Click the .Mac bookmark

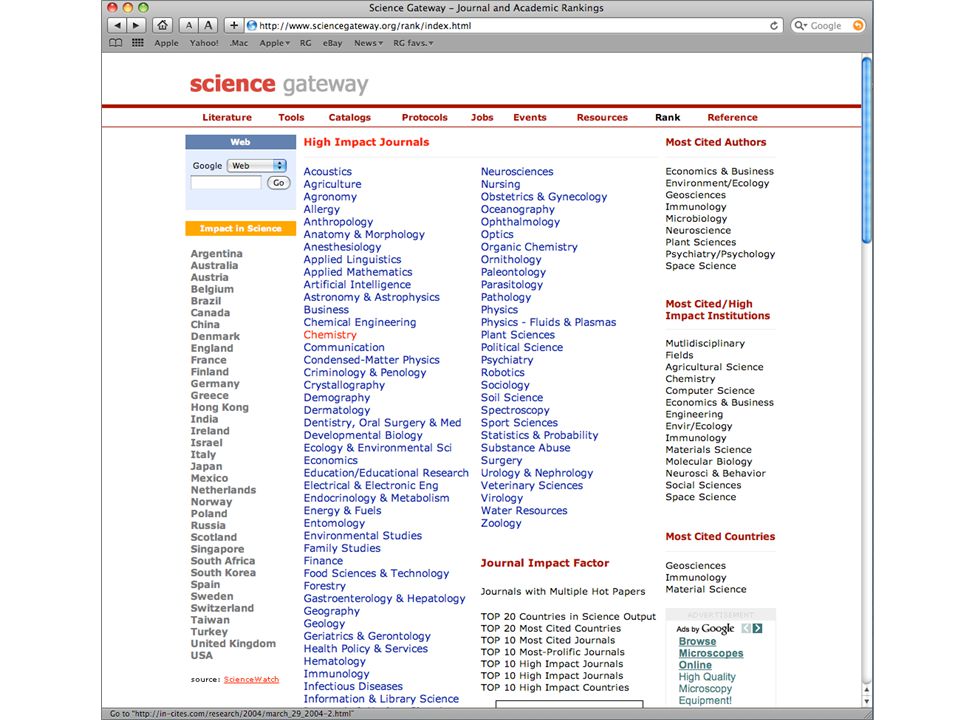tap(239, 43)
